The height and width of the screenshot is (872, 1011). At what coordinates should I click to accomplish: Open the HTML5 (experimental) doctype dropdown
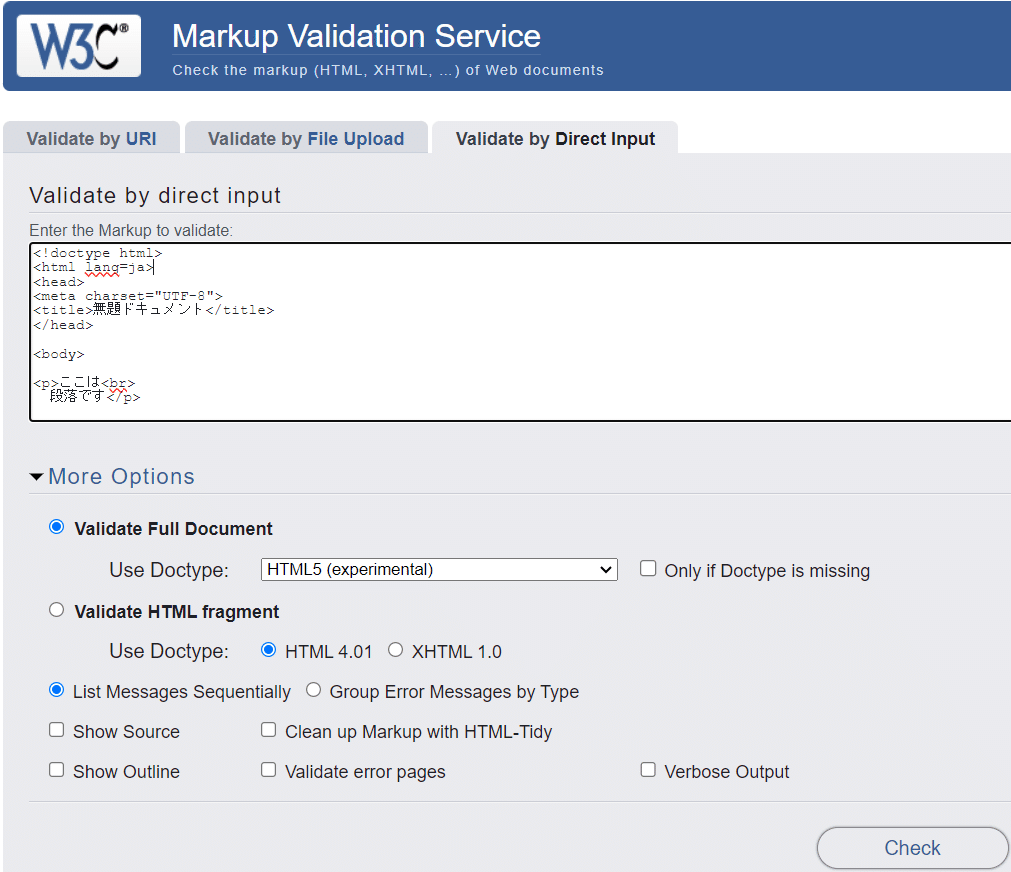click(439, 570)
